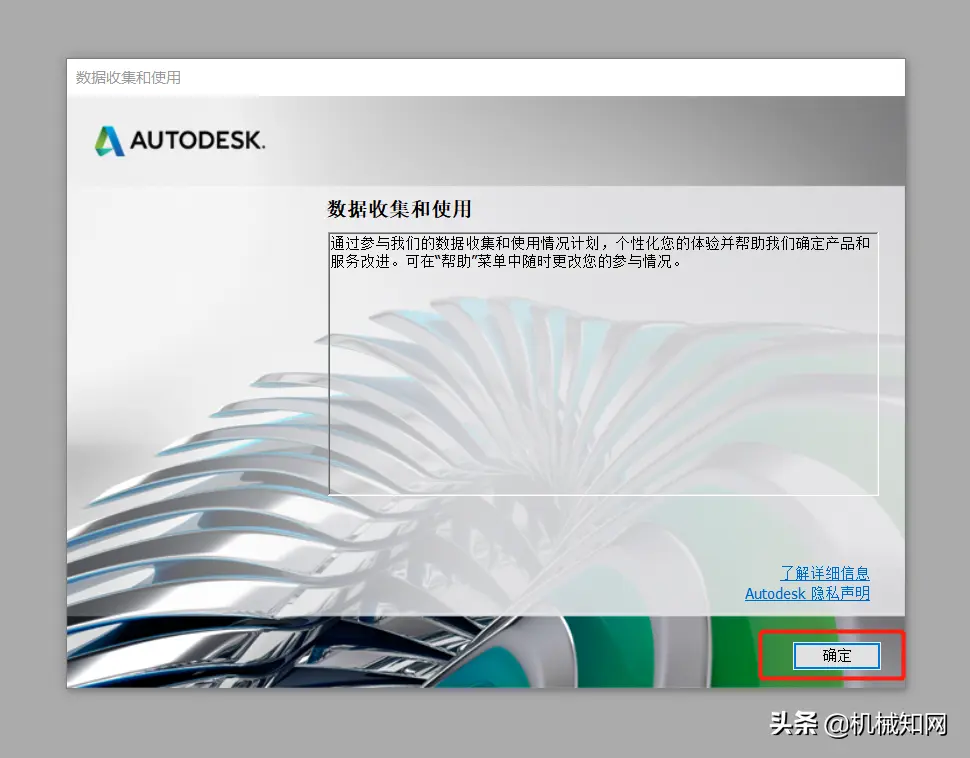Click the line starting with 通过参与我们的数据收集
Viewport: 970px width, 758px height.
pos(600,243)
